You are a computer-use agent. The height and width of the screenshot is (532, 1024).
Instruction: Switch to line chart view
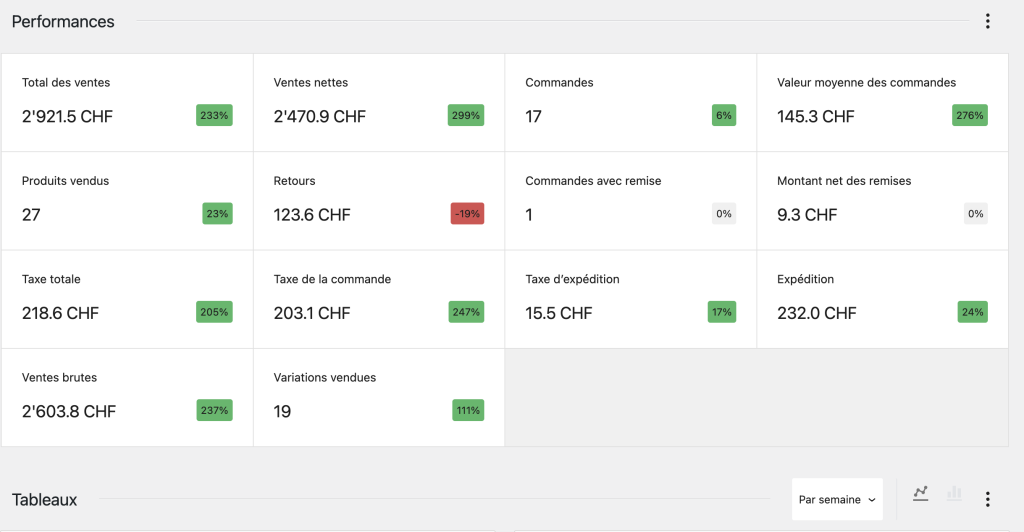coord(921,493)
